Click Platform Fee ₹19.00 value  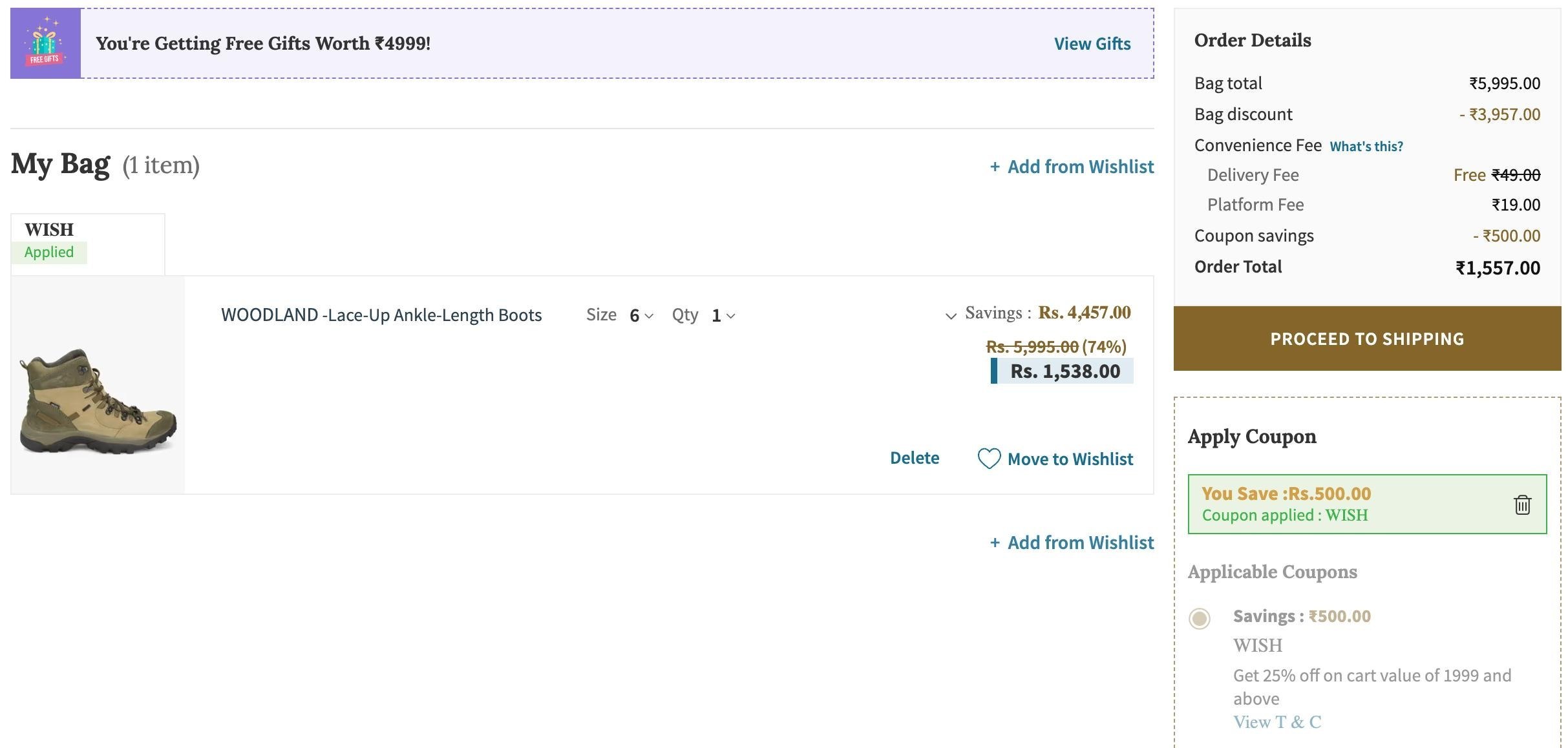point(1516,205)
